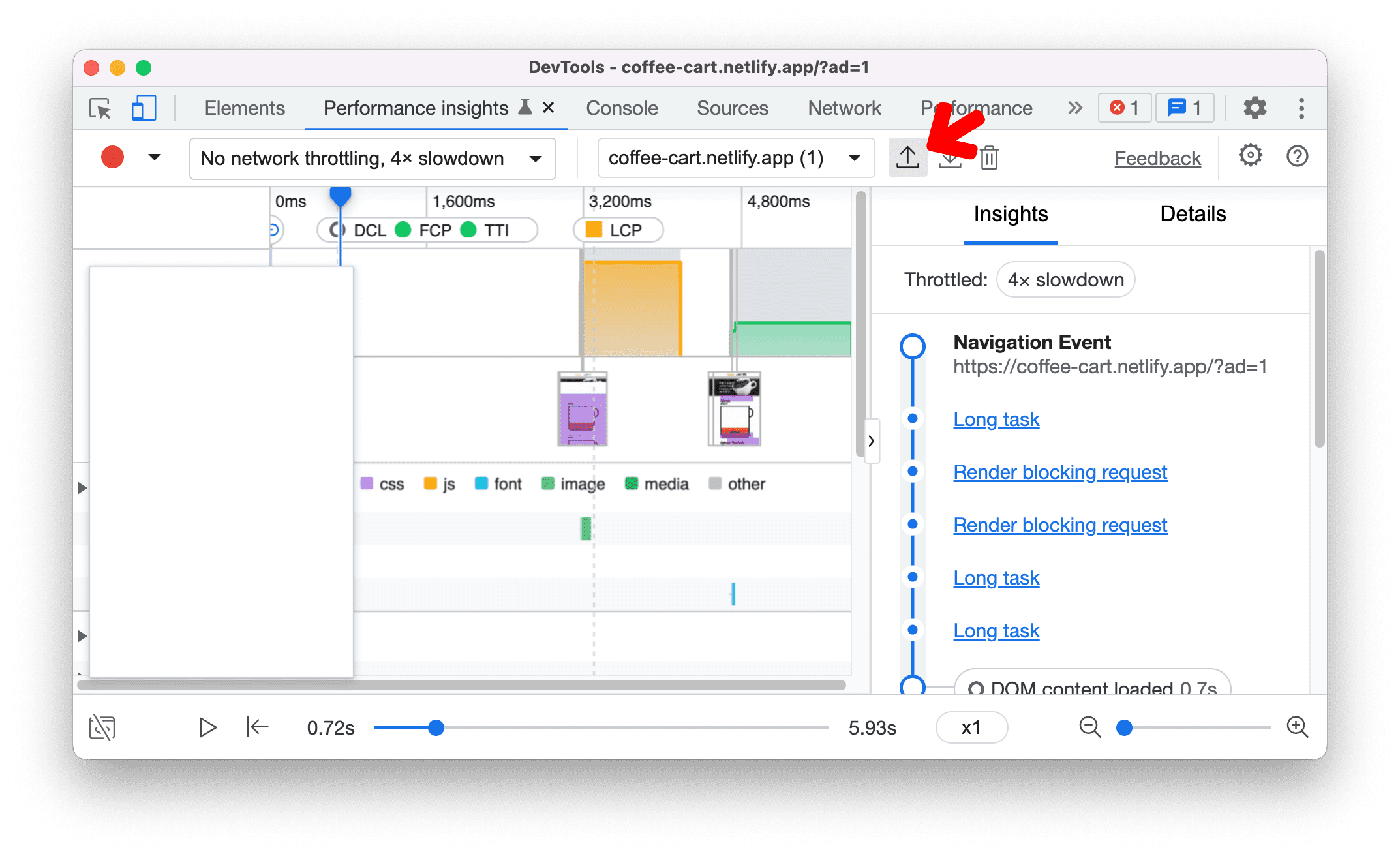1400x856 pixels.
Task: Click the download/import profile icon
Action: tap(949, 158)
